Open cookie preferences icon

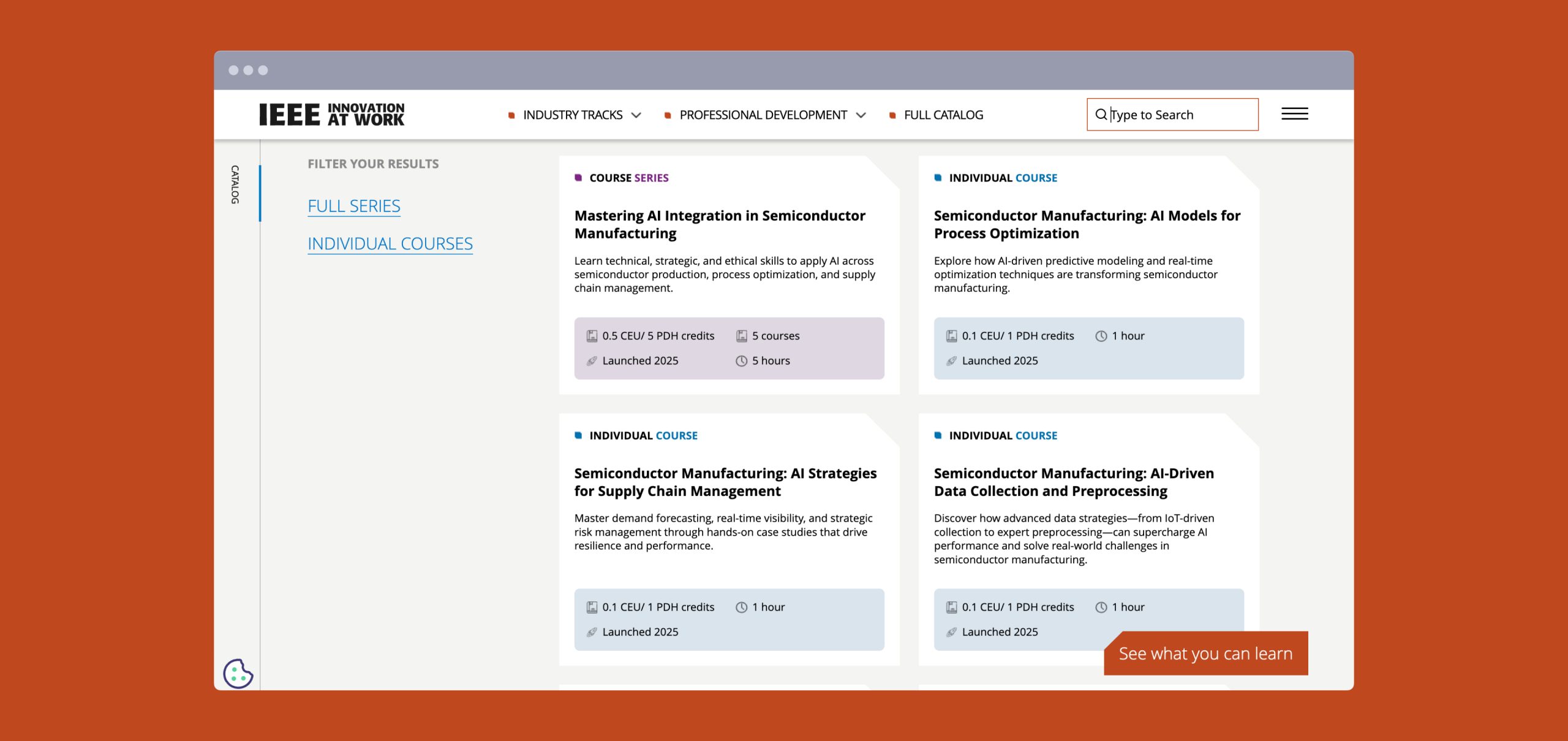tap(238, 674)
